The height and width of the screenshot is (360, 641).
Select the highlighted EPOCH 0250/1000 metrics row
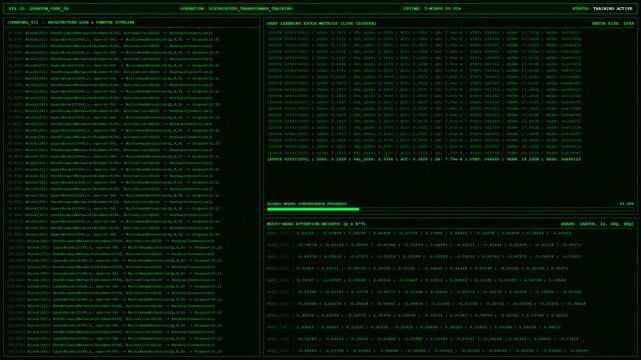(x=424, y=159)
